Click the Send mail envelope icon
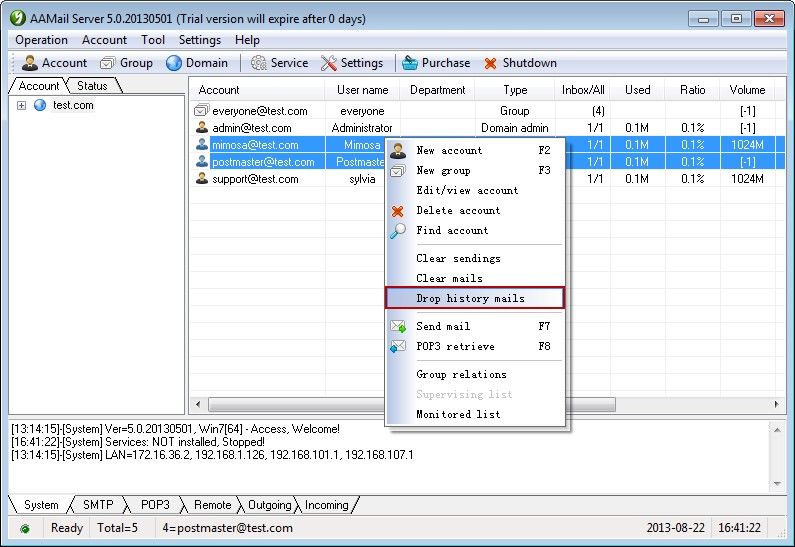Screen dimensions: 795x547 click(398, 326)
